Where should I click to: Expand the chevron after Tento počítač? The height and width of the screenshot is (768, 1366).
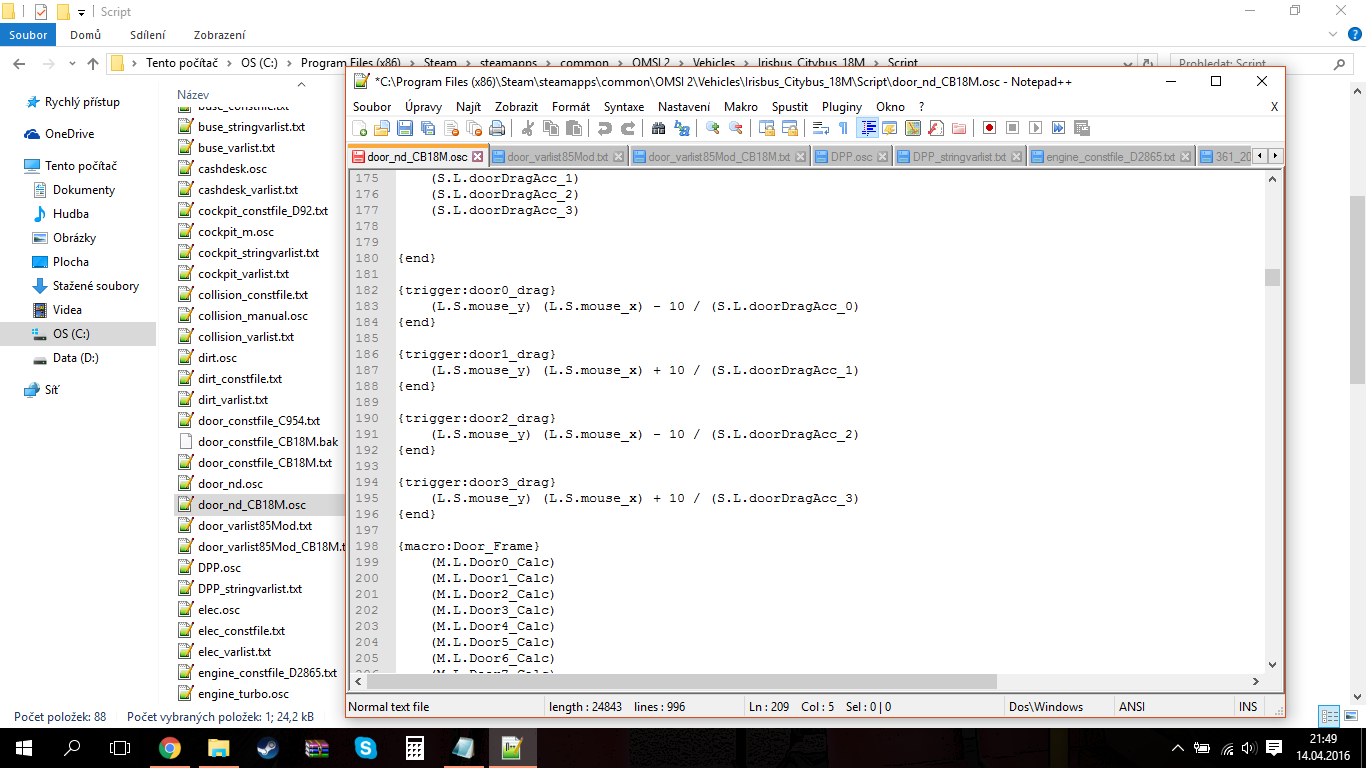(230, 63)
